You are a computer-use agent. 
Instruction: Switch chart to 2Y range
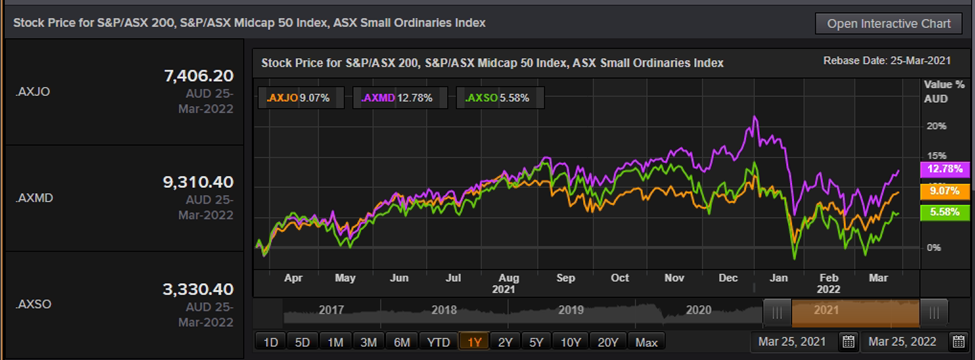[505, 341]
